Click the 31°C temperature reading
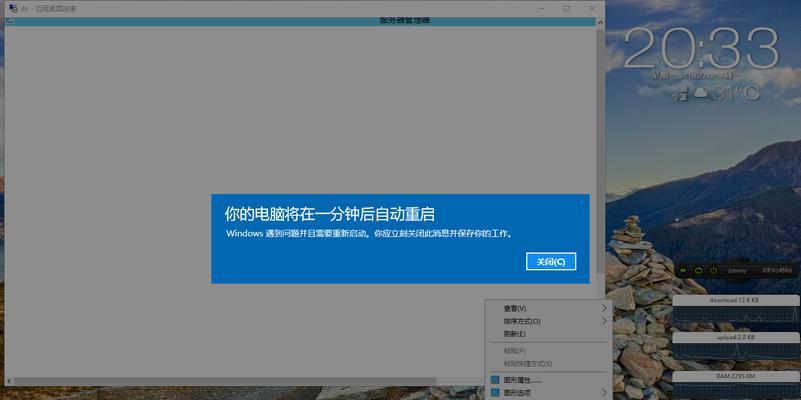The height and width of the screenshot is (400, 801). click(736, 93)
